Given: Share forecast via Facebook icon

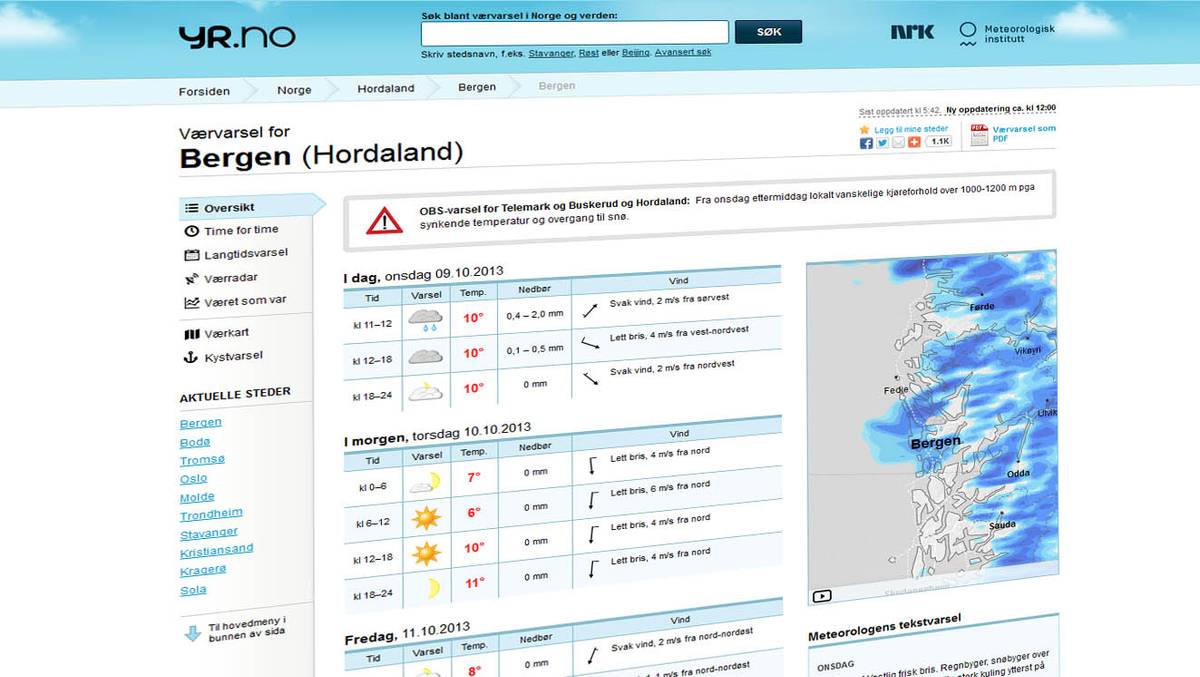Looking at the screenshot, I should pyautogui.click(x=866, y=143).
